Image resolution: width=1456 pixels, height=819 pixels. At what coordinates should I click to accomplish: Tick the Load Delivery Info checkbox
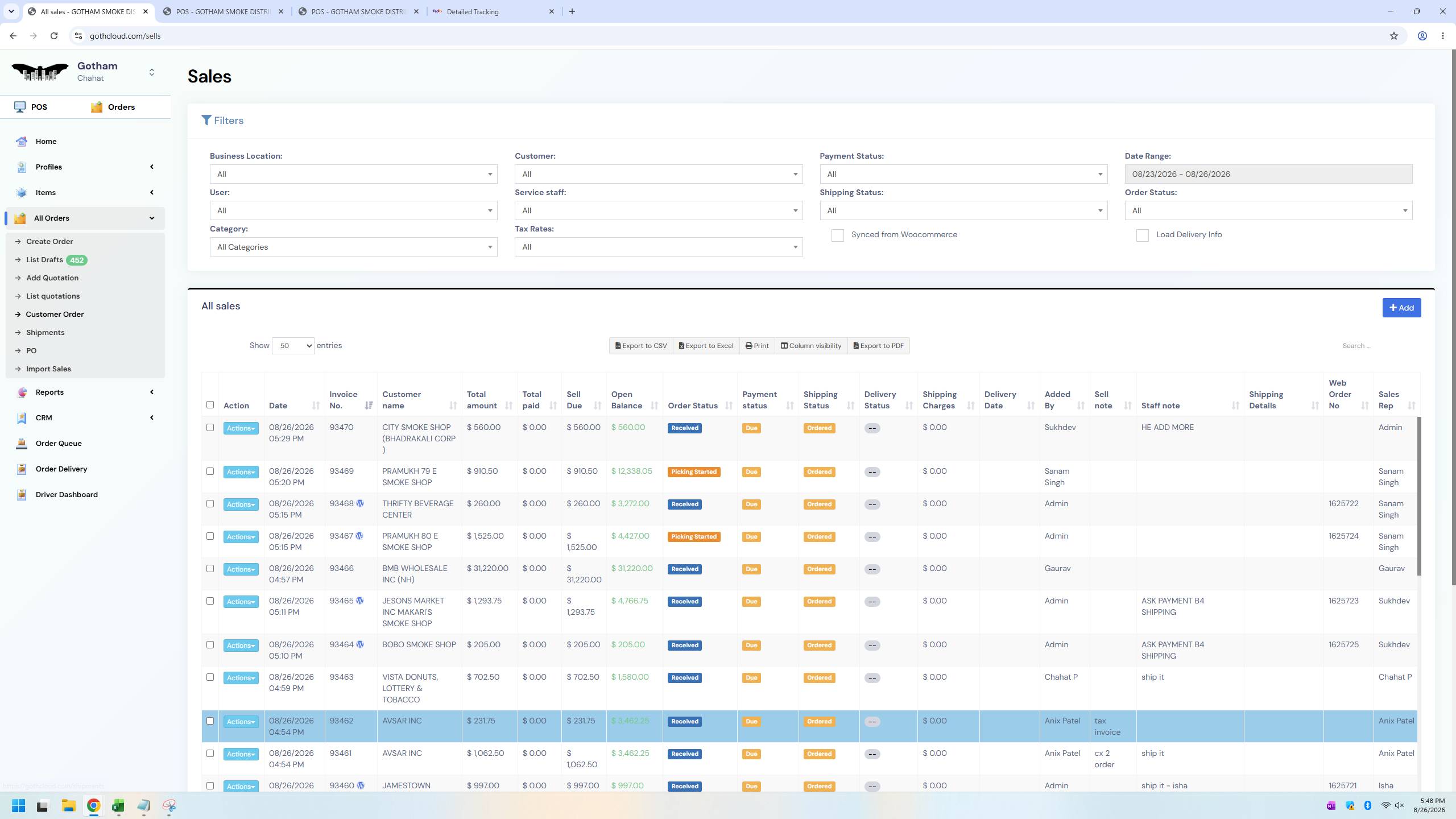(x=1142, y=235)
